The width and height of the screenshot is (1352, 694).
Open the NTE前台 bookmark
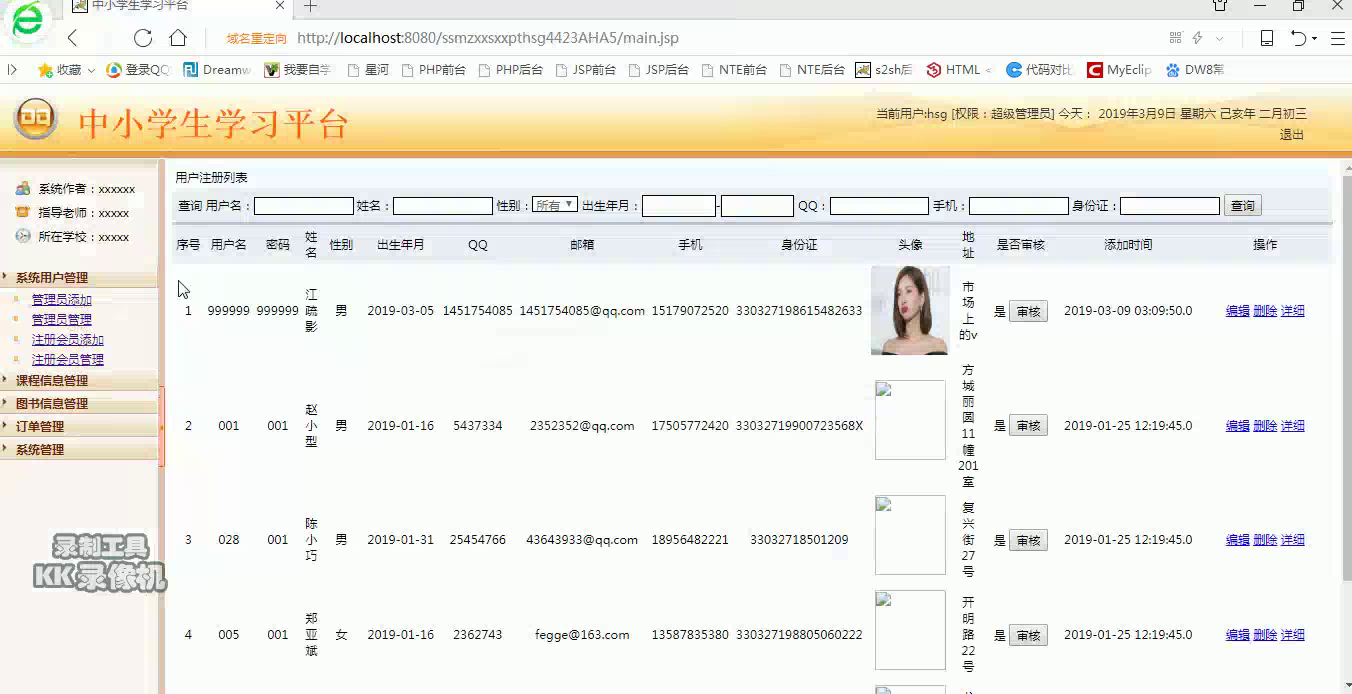(734, 70)
